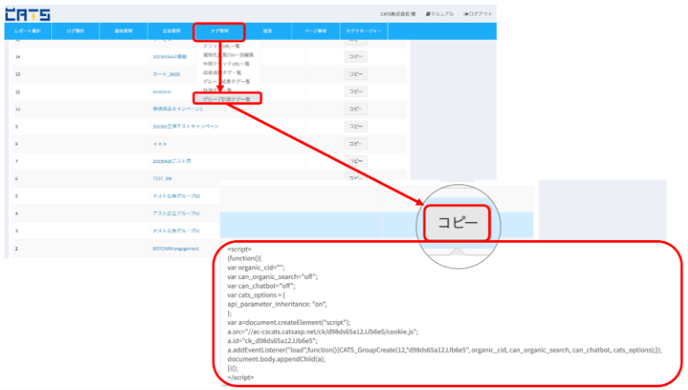Open the ページ解析 nav tab
The height and width of the screenshot is (390, 688).
[x=316, y=31]
